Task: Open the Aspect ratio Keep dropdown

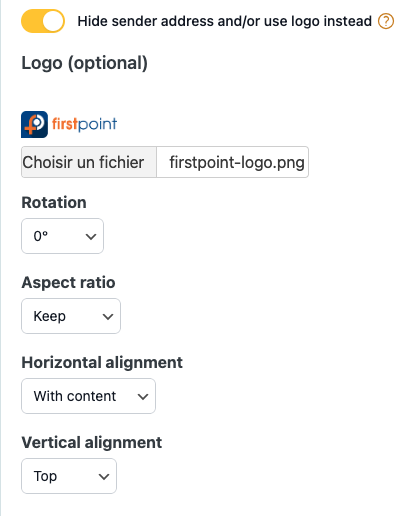Action: [71, 316]
